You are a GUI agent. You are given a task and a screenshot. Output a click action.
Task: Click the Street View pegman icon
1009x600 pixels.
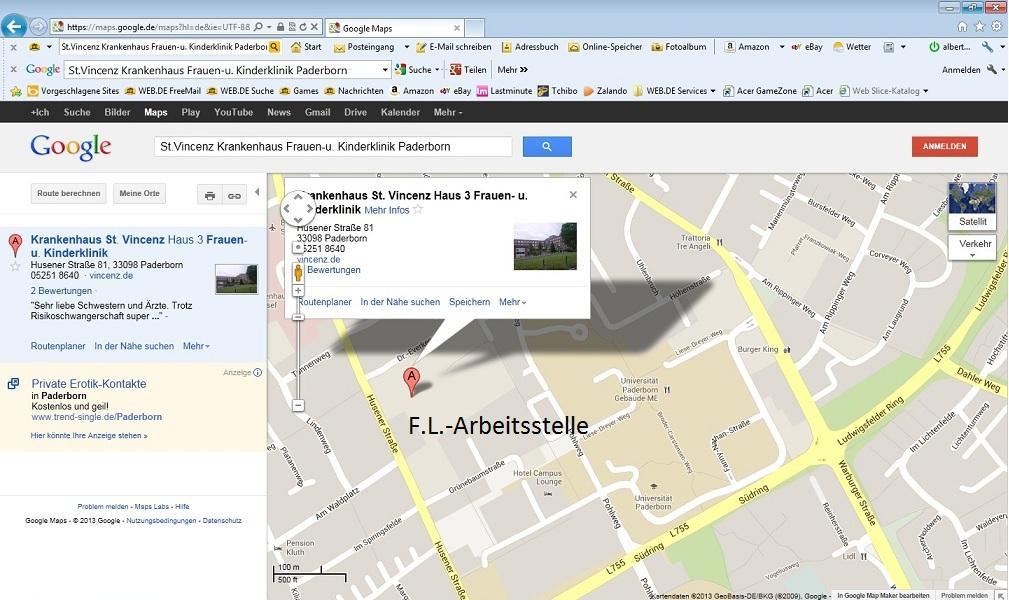point(298,272)
